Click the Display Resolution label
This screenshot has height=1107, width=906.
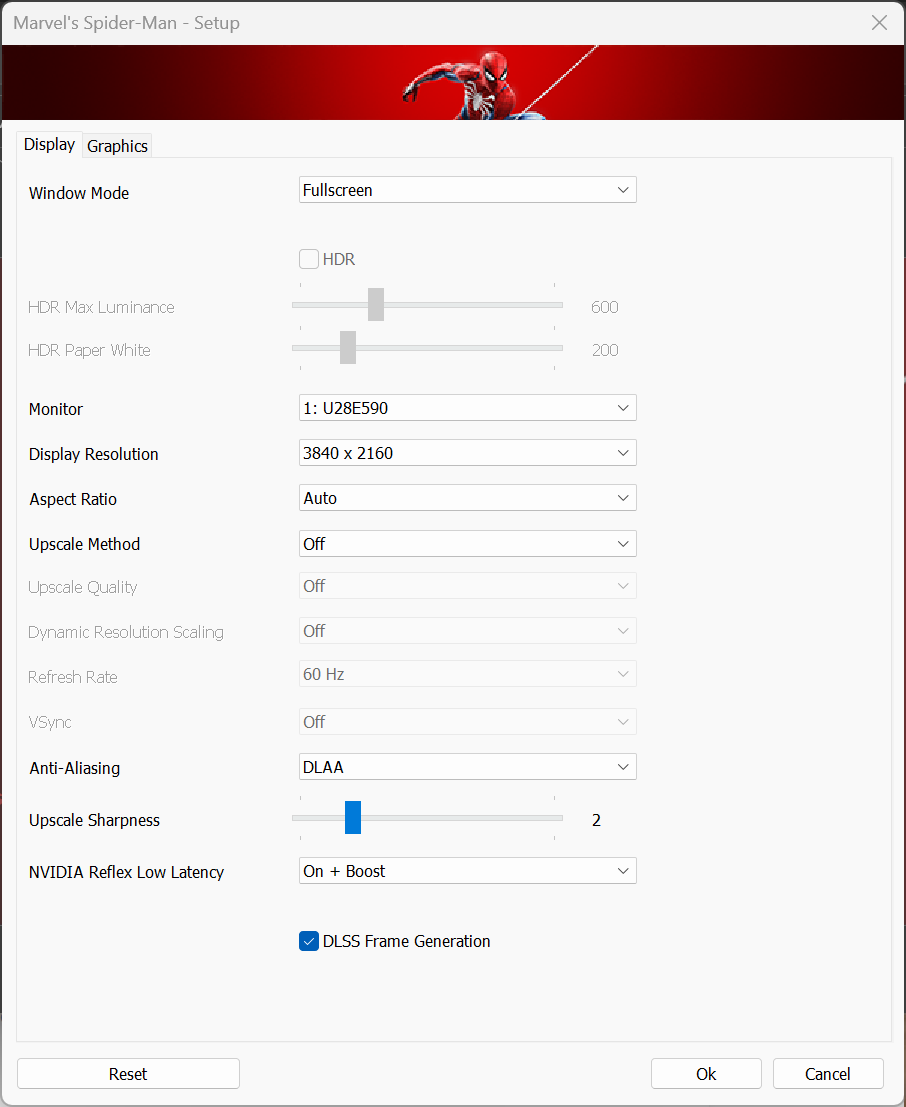(94, 455)
